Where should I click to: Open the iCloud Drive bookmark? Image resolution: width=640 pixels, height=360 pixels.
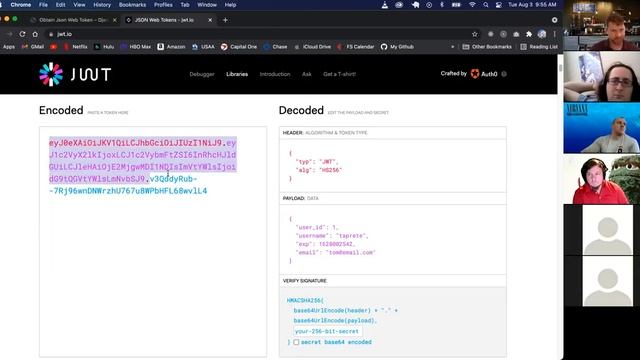[x=313, y=47]
